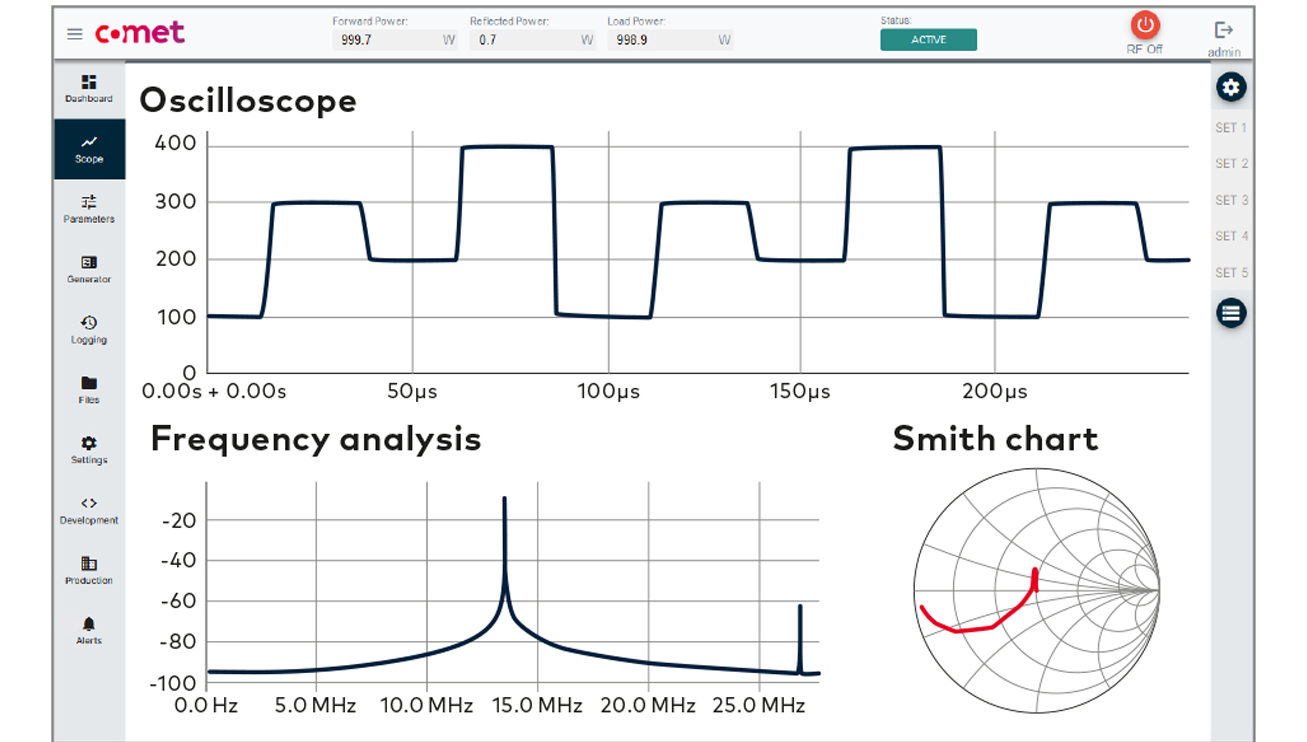This screenshot has width=1307, height=742.
Task: Click the ACTIVE status indicator
Action: click(x=928, y=40)
